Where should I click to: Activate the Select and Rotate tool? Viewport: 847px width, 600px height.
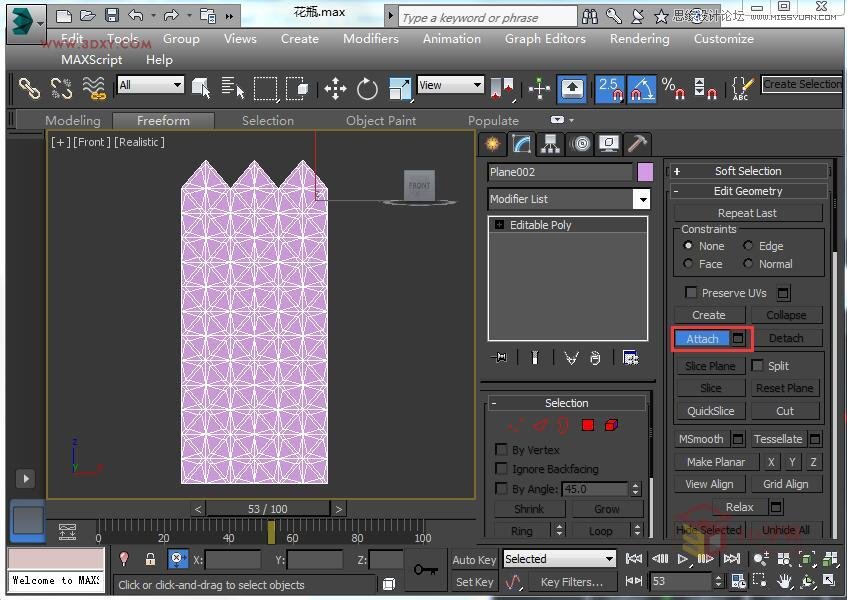367,88
